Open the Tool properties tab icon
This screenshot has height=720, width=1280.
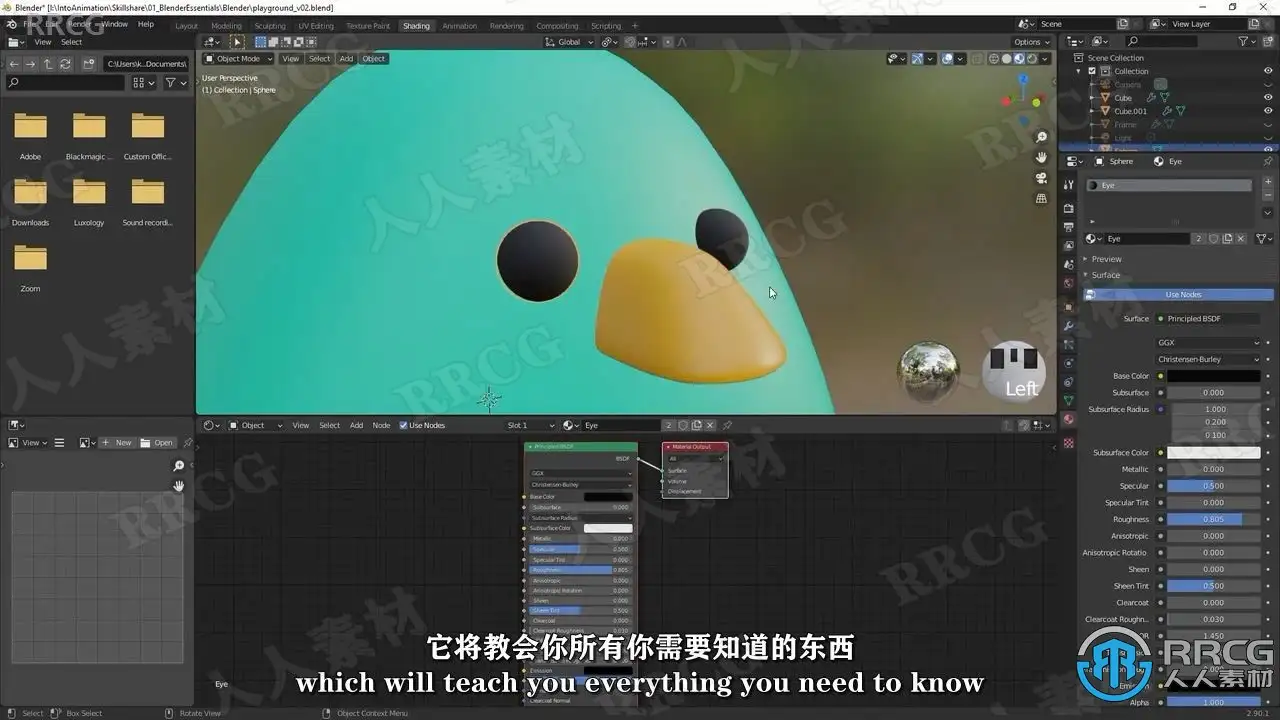pyautogui.click(x=1069, y=185)
